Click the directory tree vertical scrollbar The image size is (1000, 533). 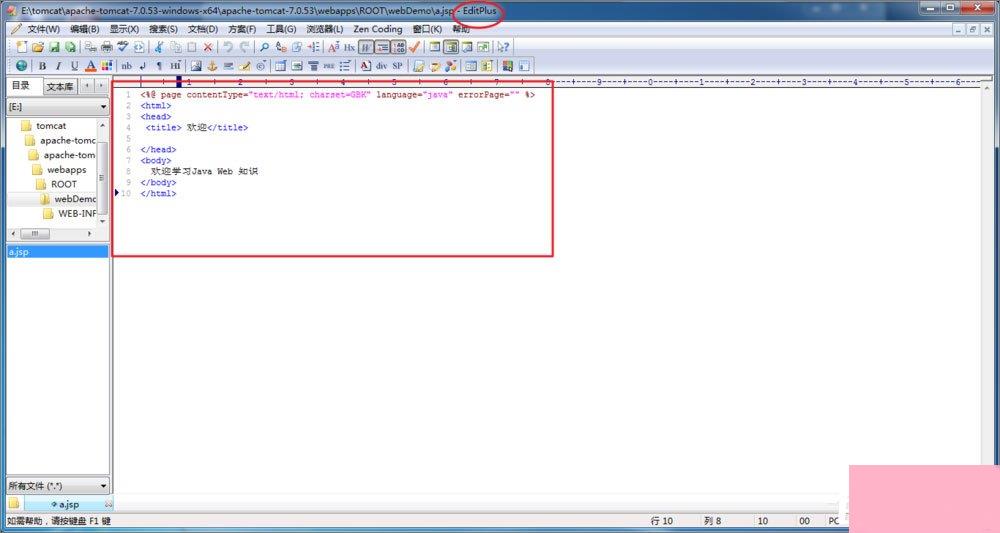coord(103,172)
